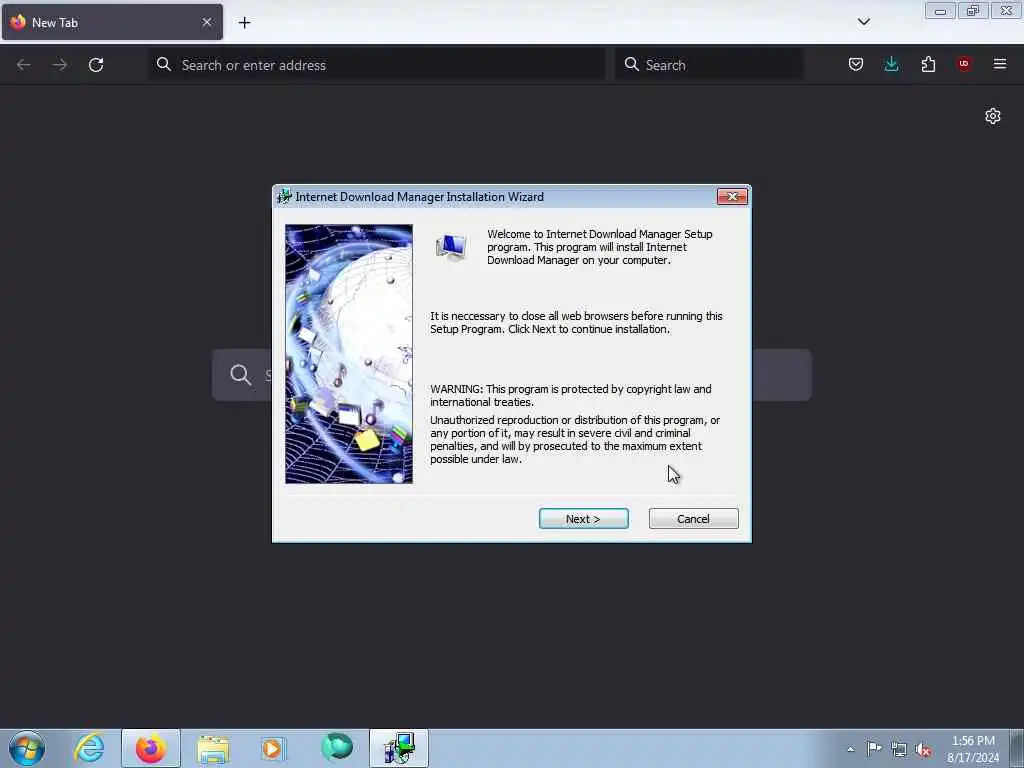Select the IDM installer taskbar button
Image resolution: width=1024 pixels, height=768 pixels.
399,748
